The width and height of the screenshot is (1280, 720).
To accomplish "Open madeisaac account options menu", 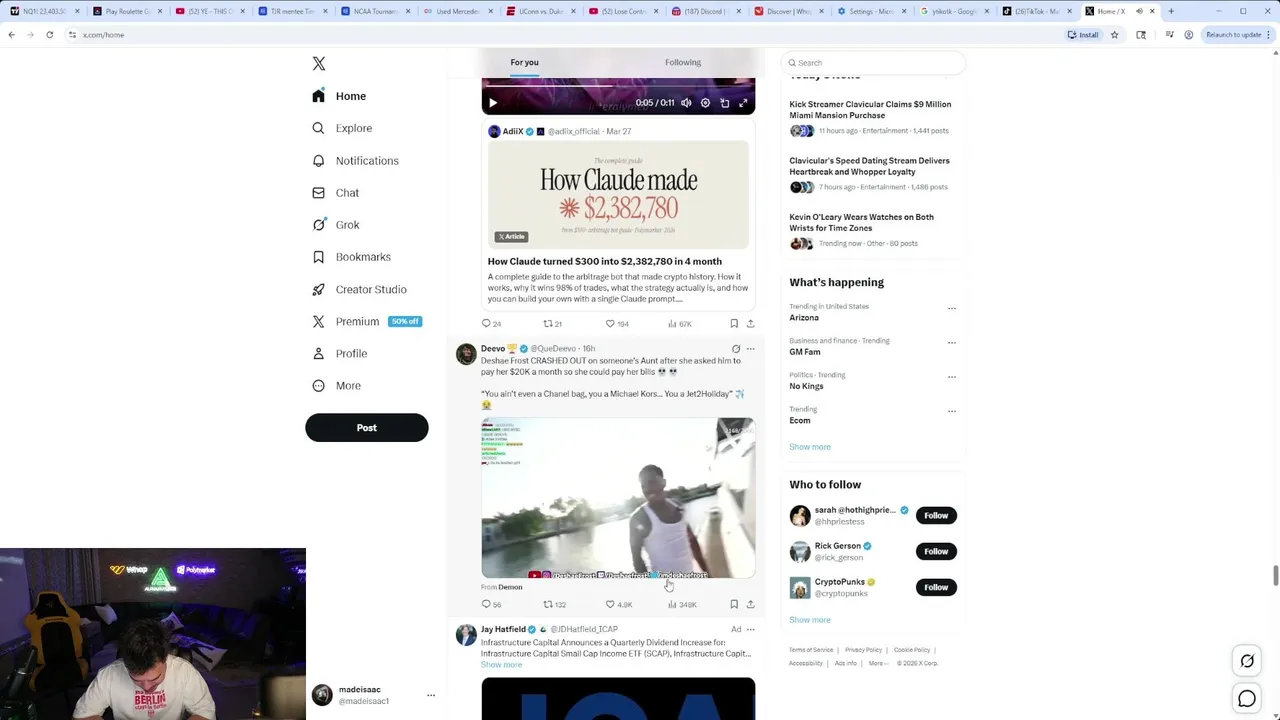I will [431, 695].
